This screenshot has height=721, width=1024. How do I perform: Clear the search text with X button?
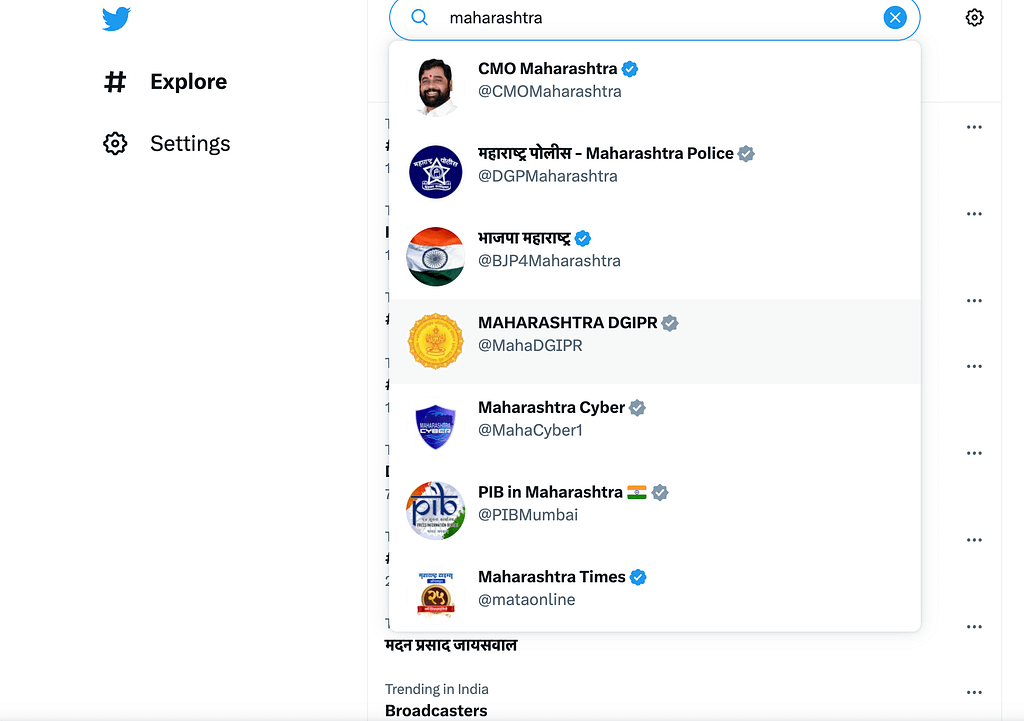895,17
